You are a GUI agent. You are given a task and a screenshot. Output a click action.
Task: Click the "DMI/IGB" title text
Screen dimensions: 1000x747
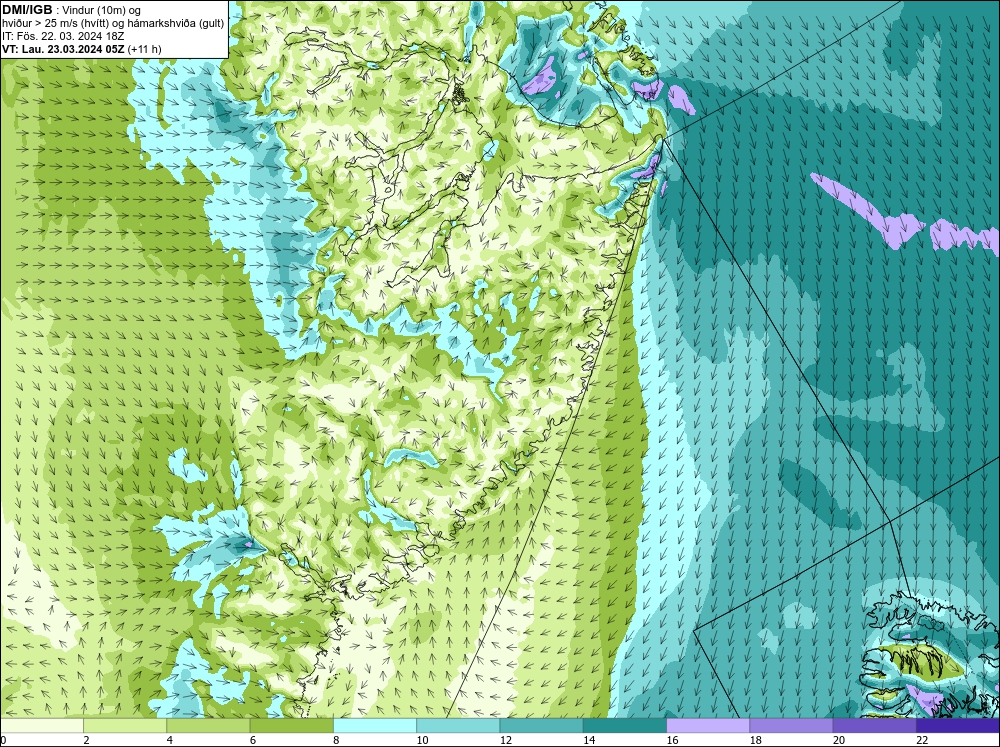27,10
